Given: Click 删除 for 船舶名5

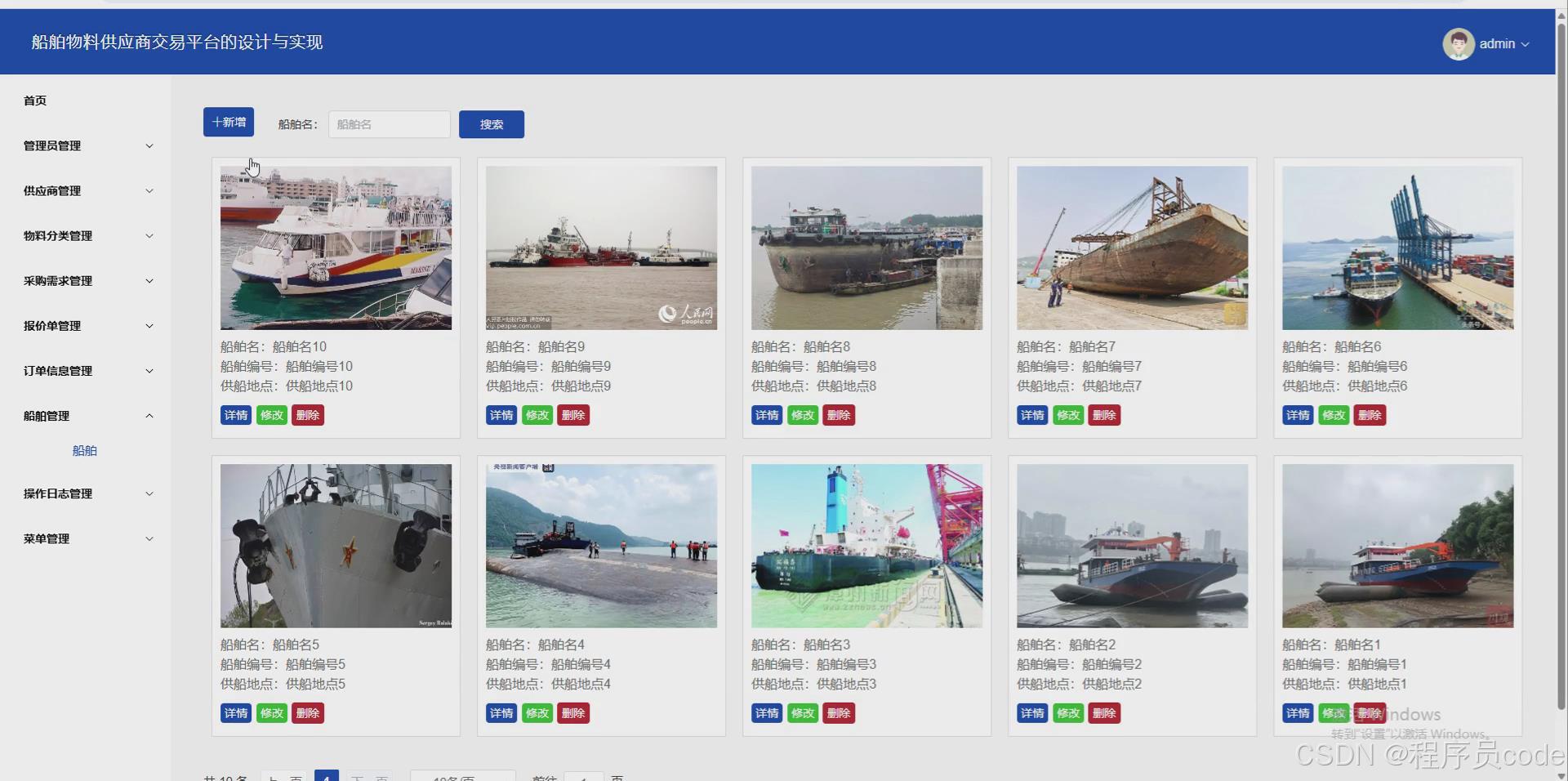Looking at the screenshot, I should [308, 713].
